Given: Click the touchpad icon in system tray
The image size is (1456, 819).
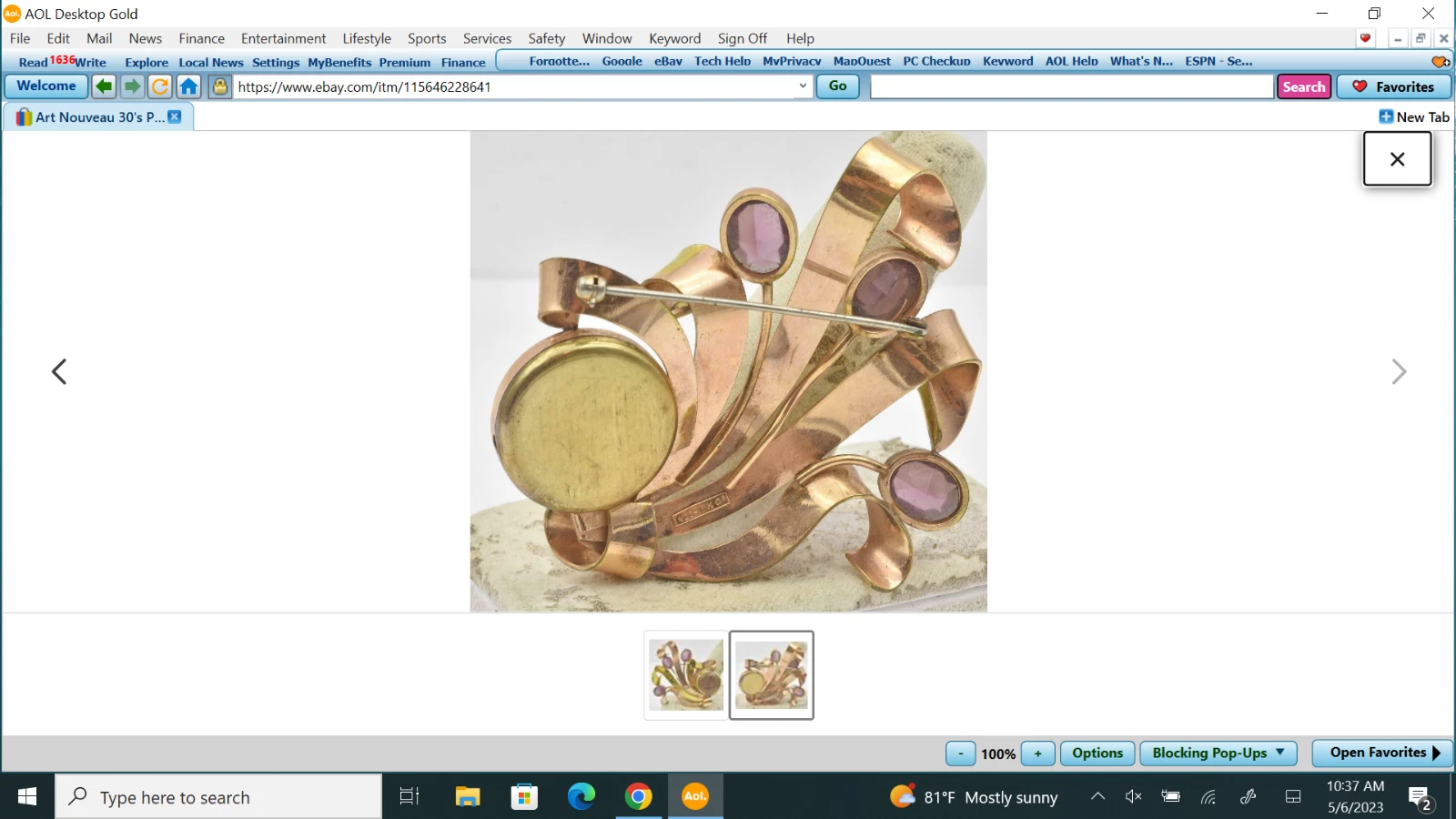Looking at the screenshot, I should click(1293, 797).
